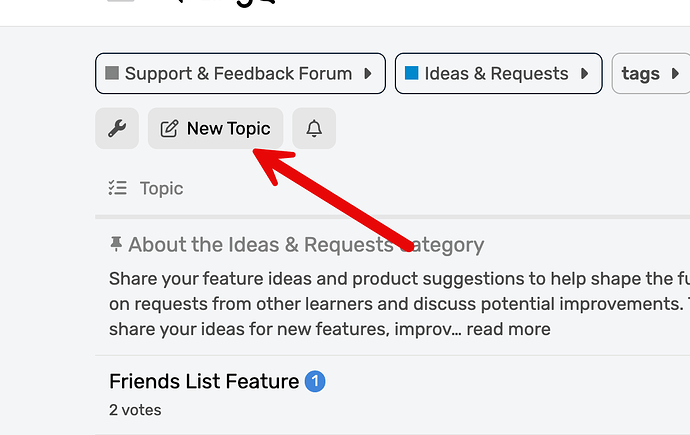Image resolution: width=690 pixels, height=435 pixels.
Task: Open About the Ideas & Requests category
Action: click(x=306, y=244)
